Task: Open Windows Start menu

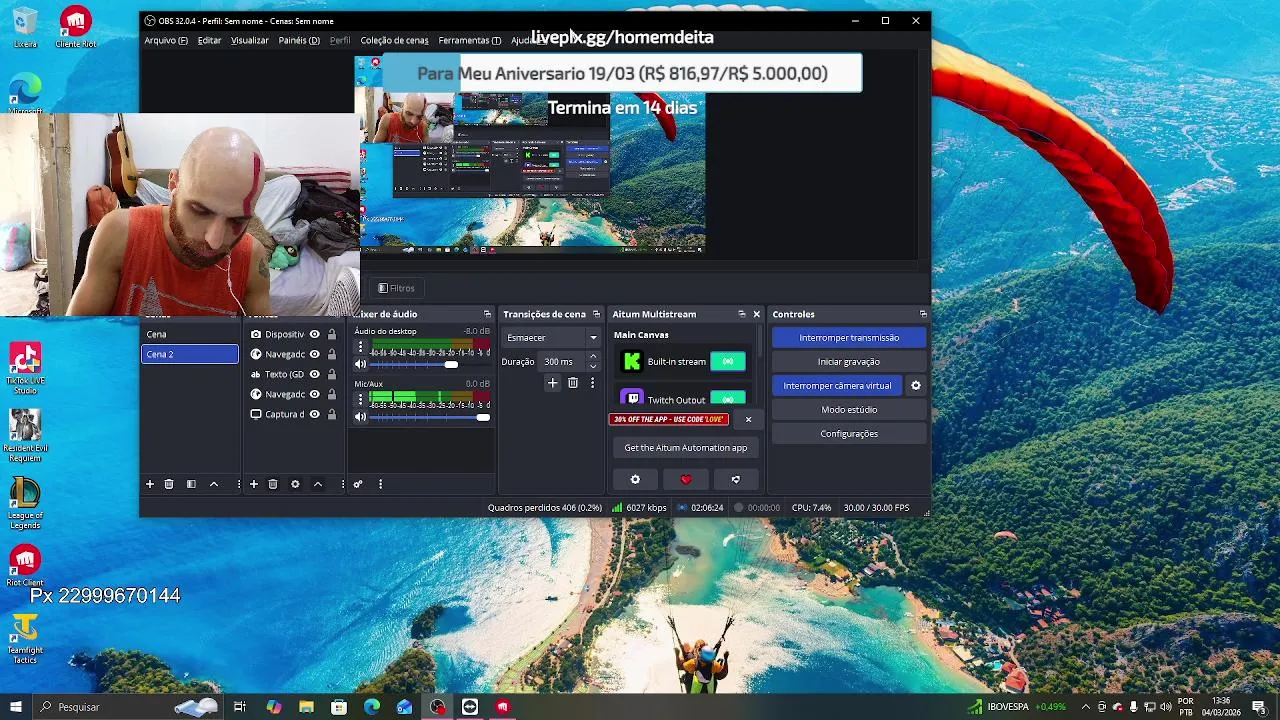Action: pos(16,707)
